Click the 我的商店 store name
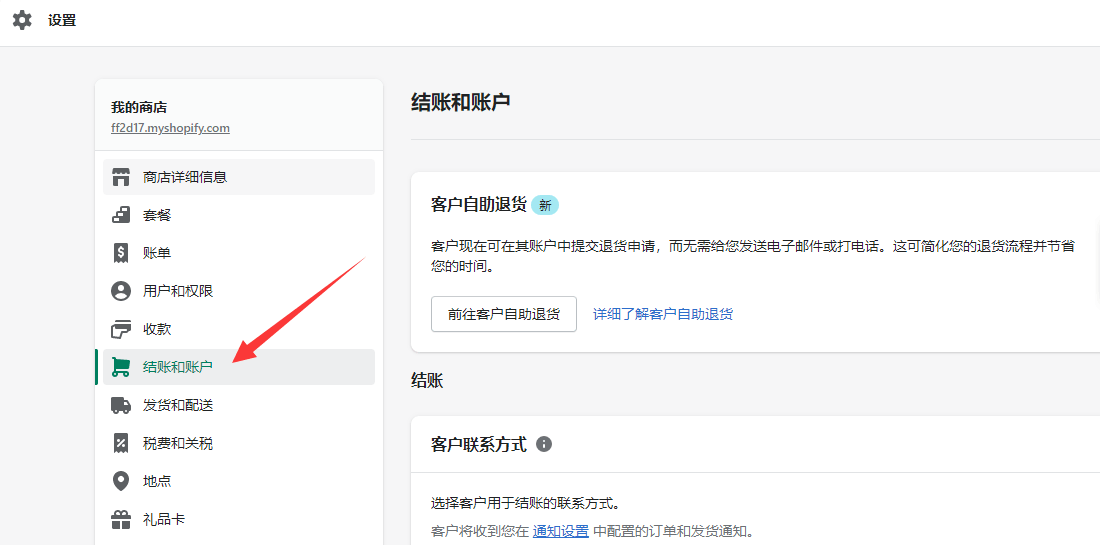Screen dimensions: 1100x545 point(139,107)
